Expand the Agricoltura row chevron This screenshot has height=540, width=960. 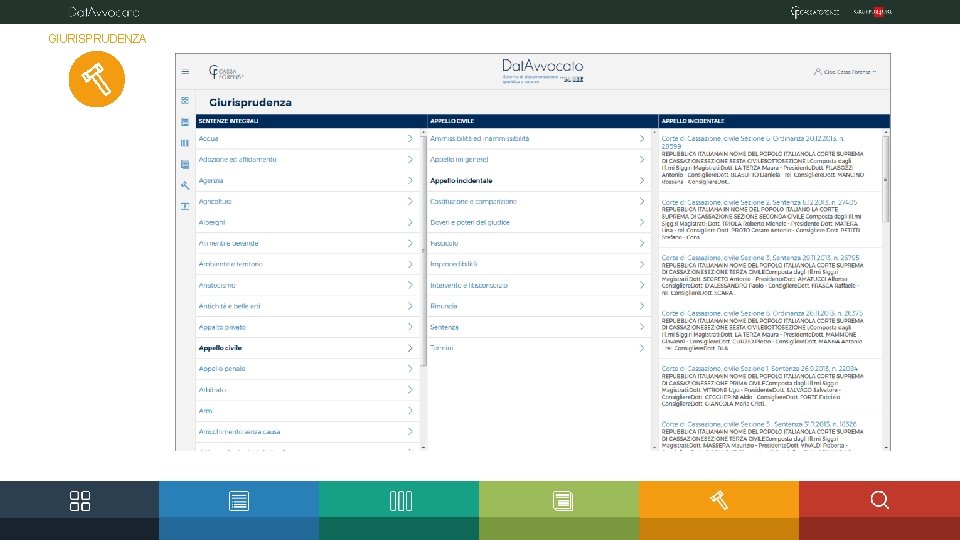(410, 201)
